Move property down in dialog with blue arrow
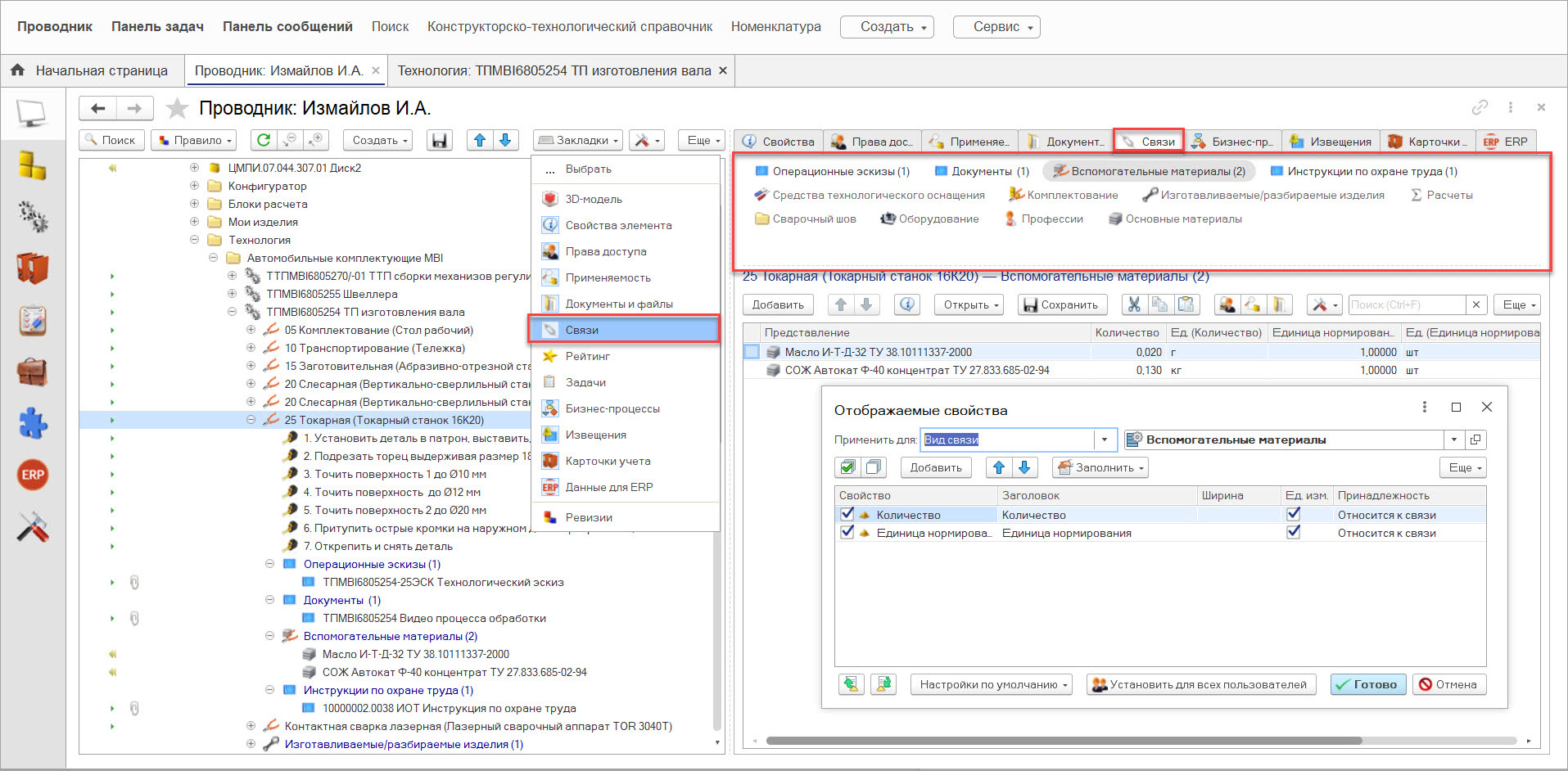1568x771 pixels. click(1024, 467)
